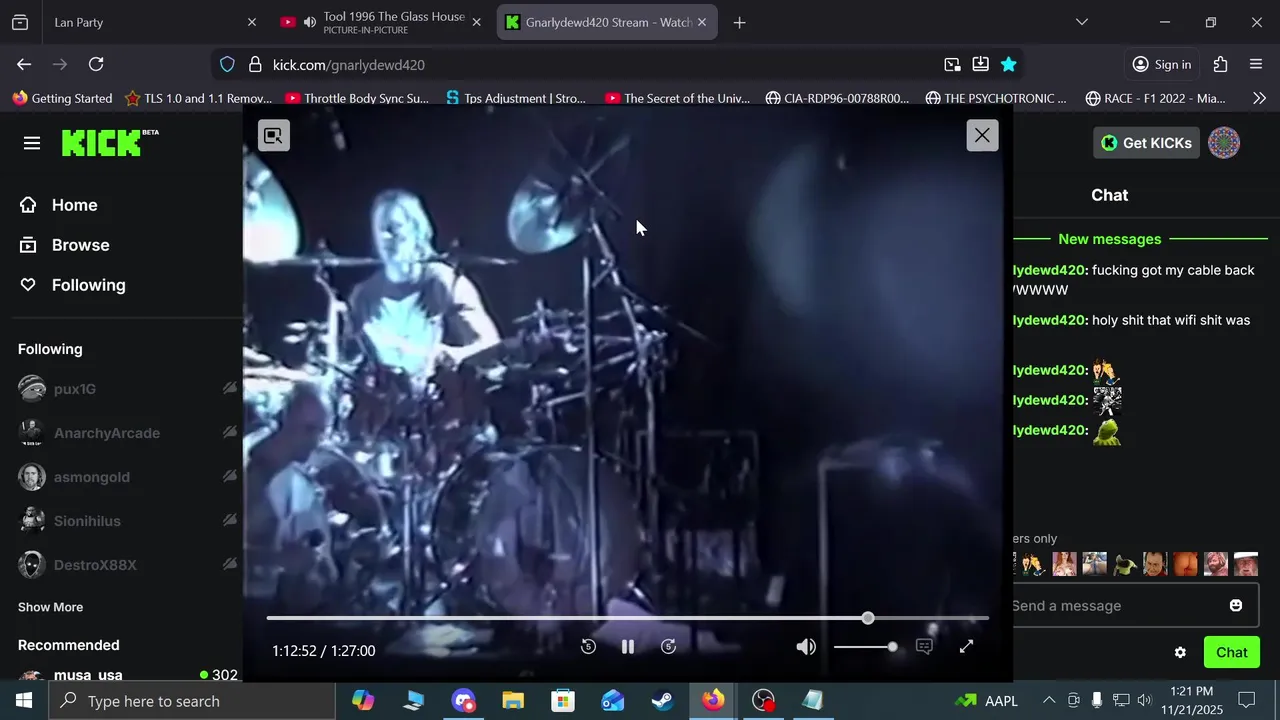Click Get KICKs button
The height and width of the screenshot is (720, 1280).
[x=1146, y=143]
